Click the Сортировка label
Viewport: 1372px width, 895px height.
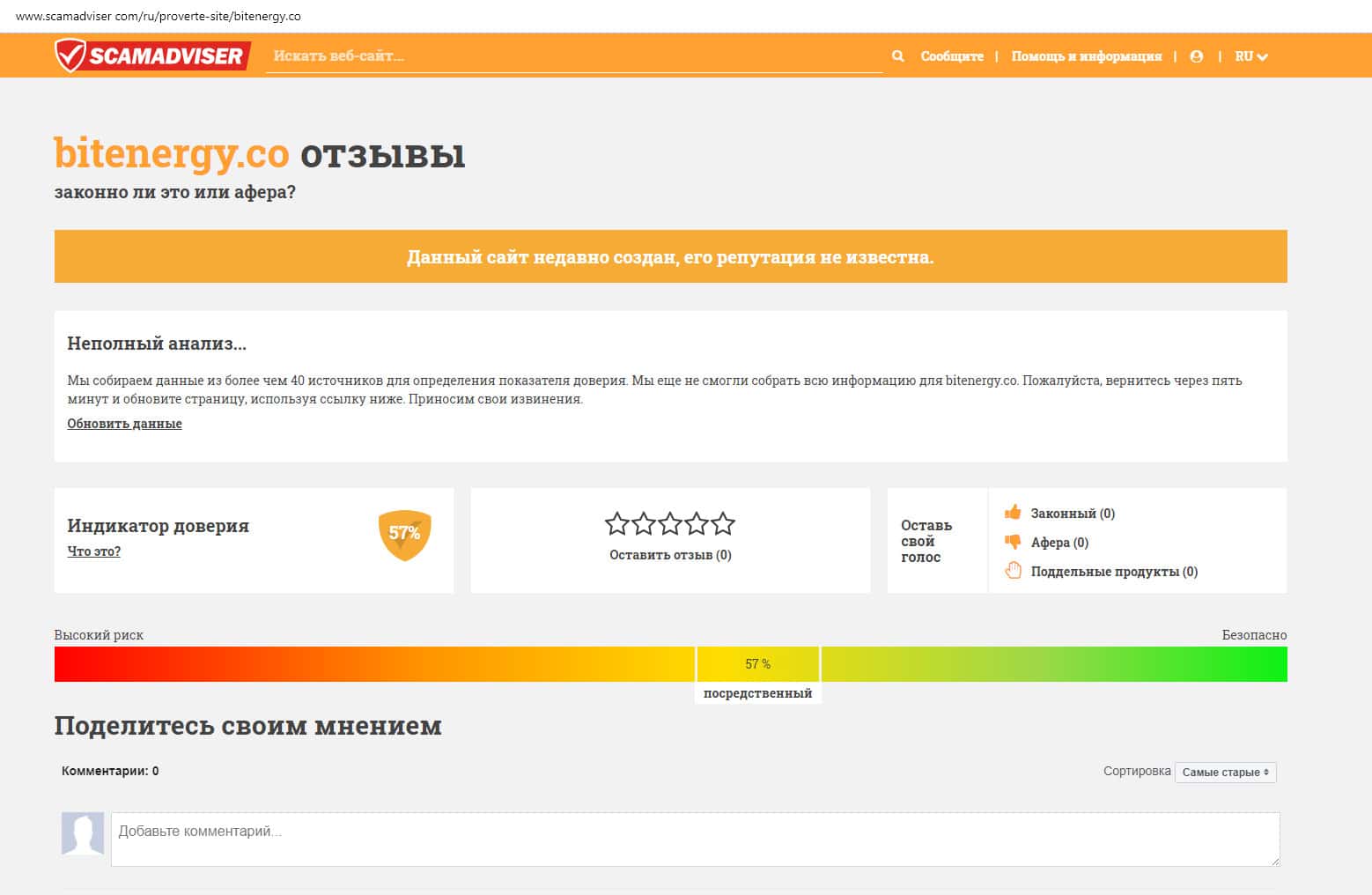tap(1137, 771)
